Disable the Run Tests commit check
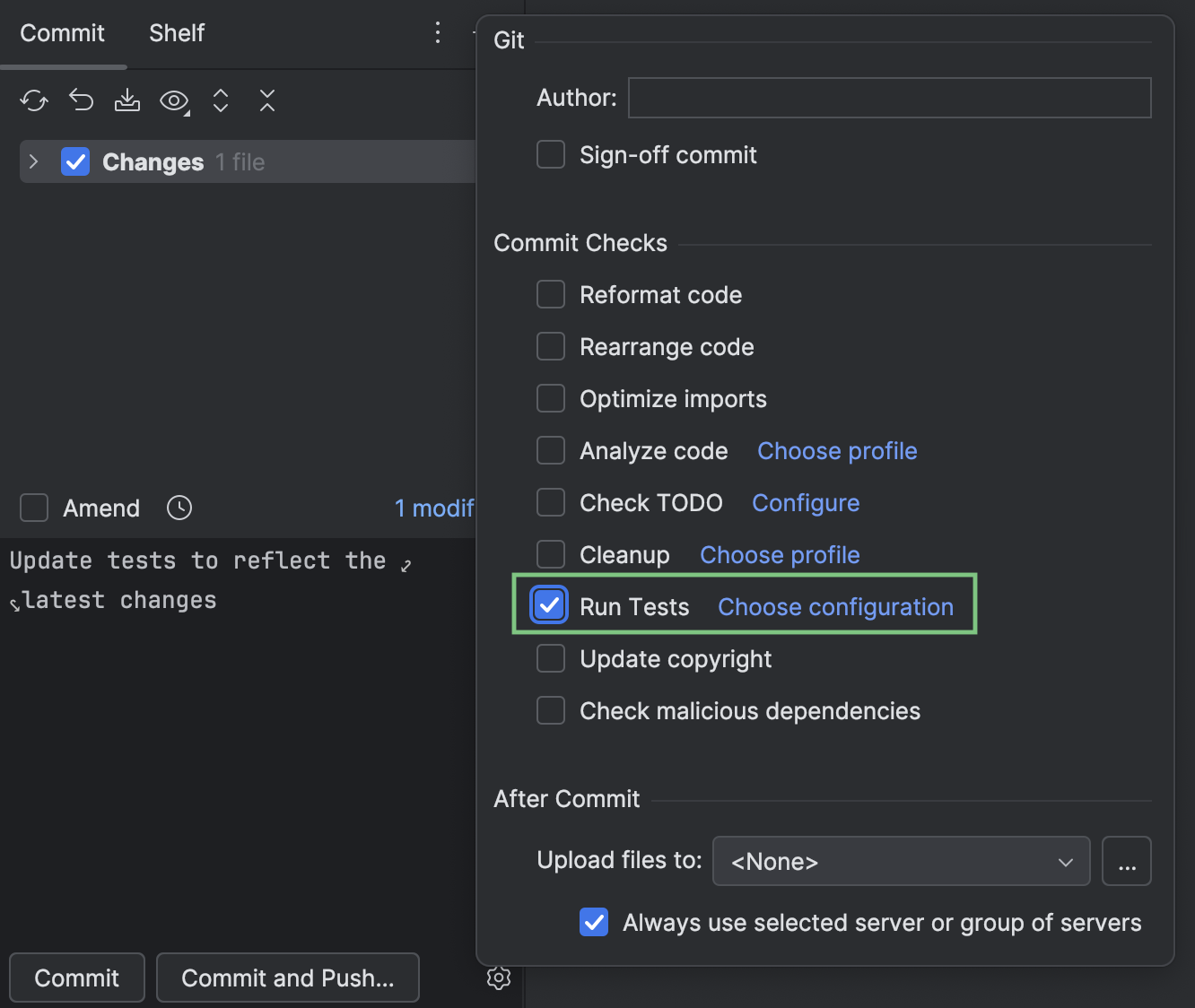The width and height of the screenshot is (1195, 1008). 548,605
